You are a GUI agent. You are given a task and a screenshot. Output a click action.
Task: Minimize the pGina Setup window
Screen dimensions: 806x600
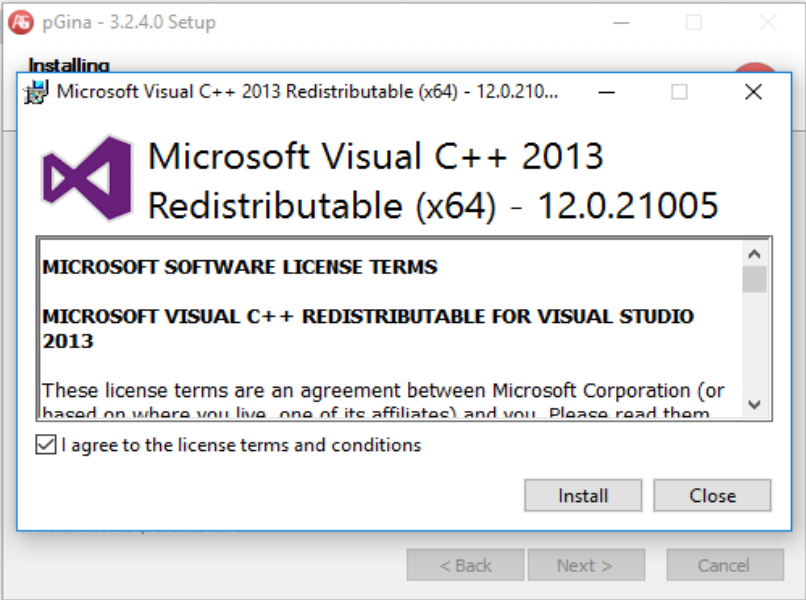[x=620, y=22]
